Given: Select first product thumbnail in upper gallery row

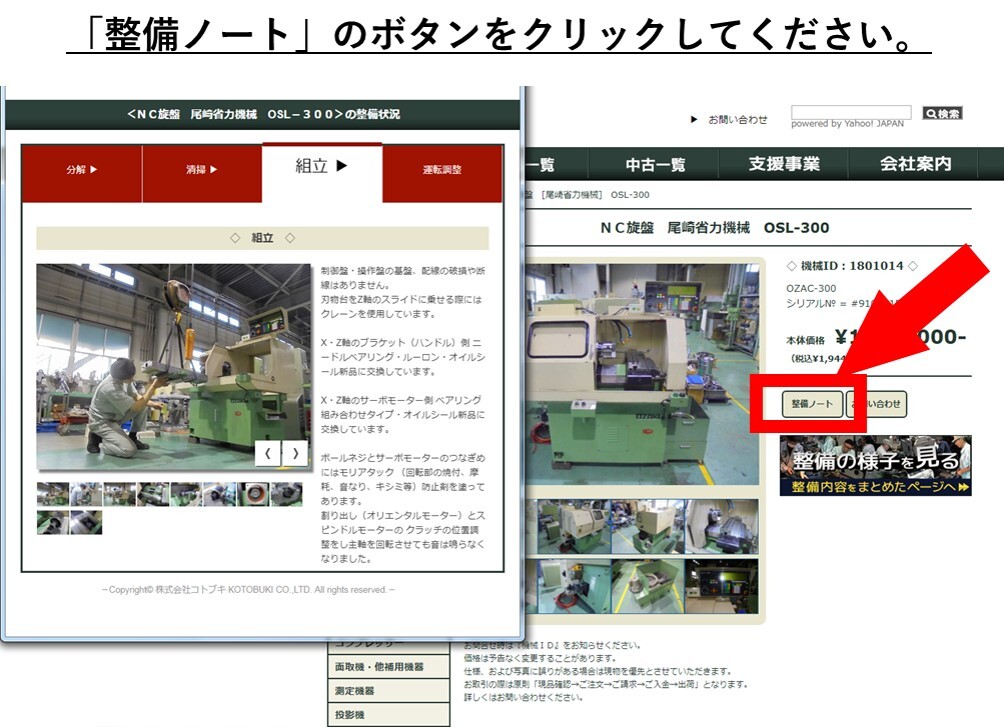Looking at the screenshot, I should 573,527.
